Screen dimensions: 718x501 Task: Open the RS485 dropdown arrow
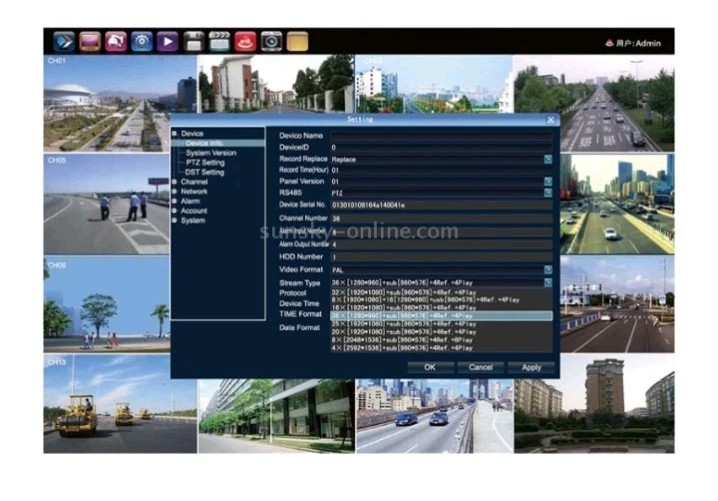[x=548, y=192]
